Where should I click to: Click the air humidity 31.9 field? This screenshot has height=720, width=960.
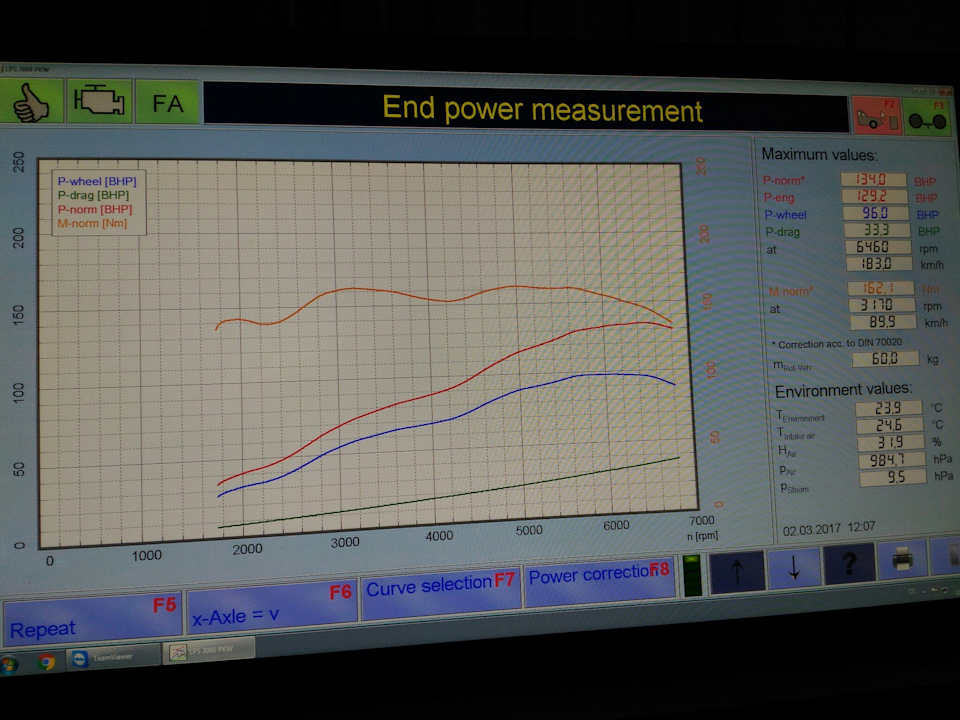coord(891,442)
